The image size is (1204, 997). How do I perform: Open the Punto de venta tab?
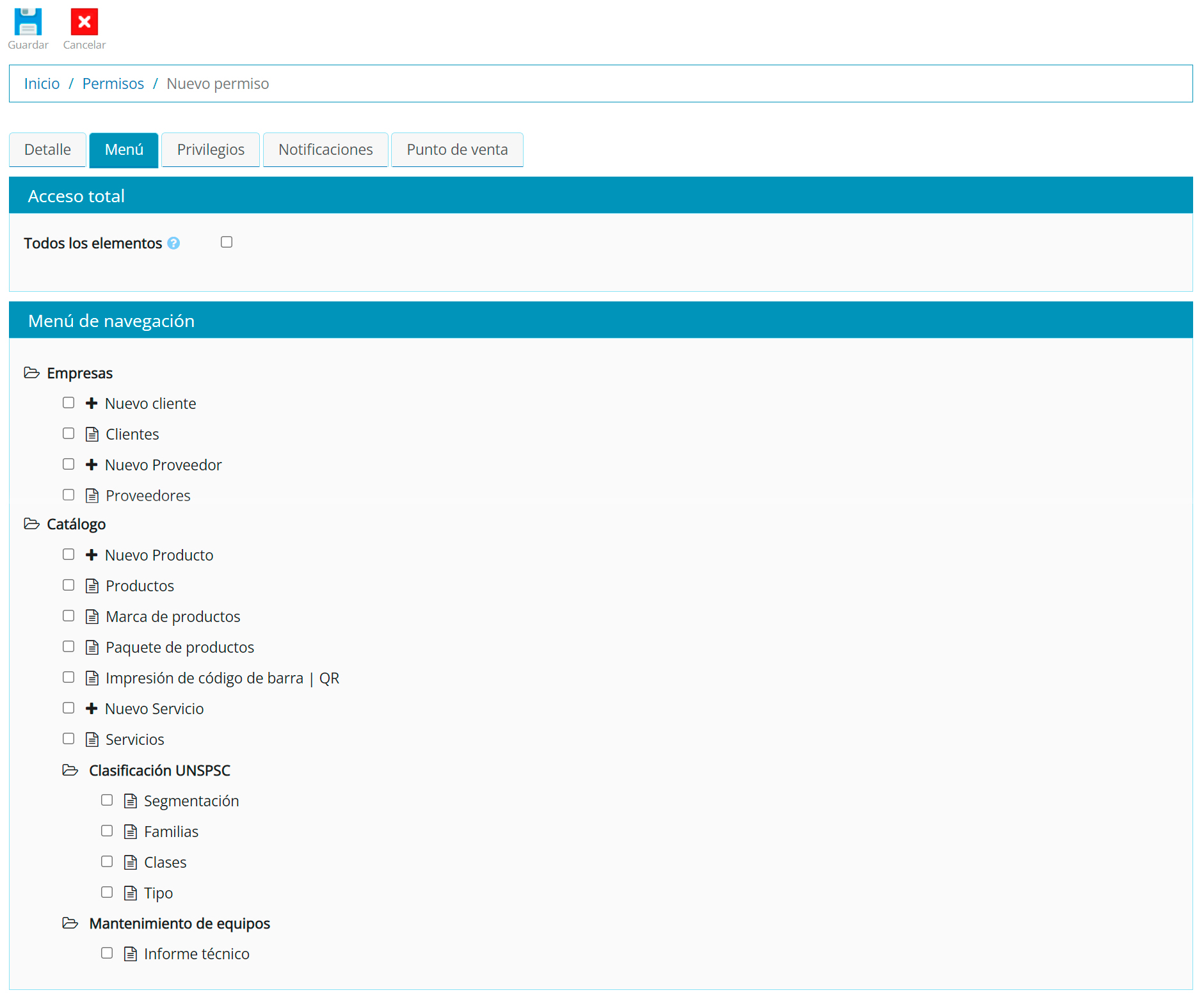pyautogui.click(x=457, y=150)
